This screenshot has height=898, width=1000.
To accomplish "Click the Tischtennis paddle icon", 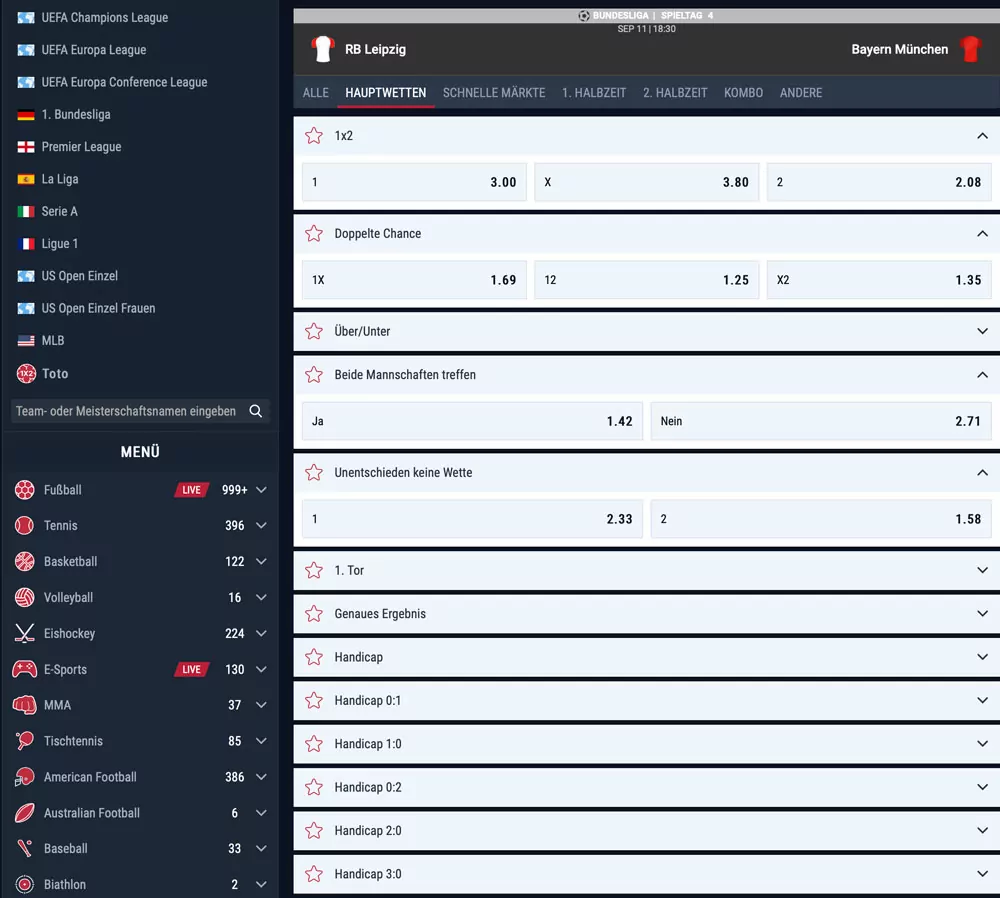I will 25,740.
